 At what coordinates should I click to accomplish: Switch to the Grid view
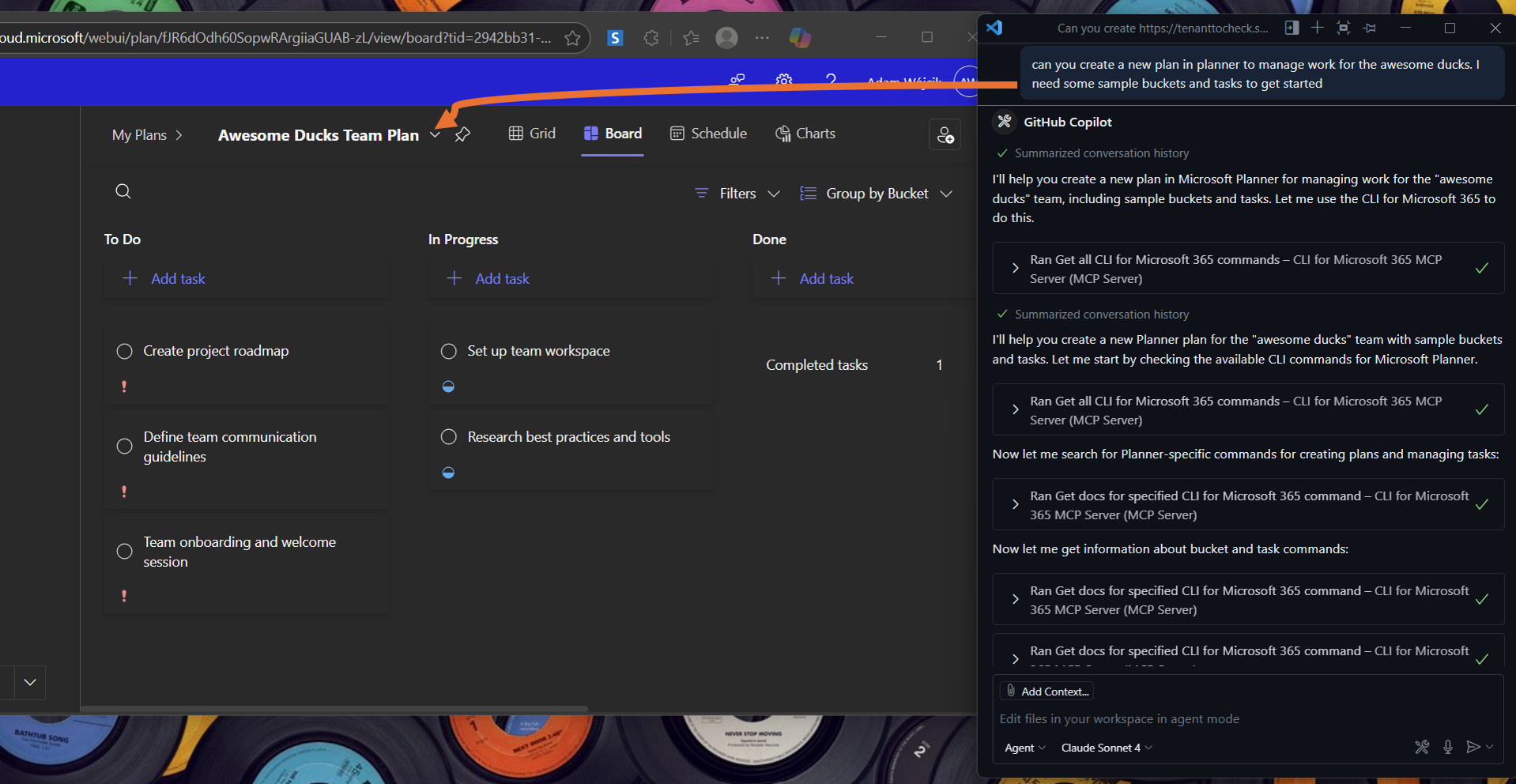531,133
